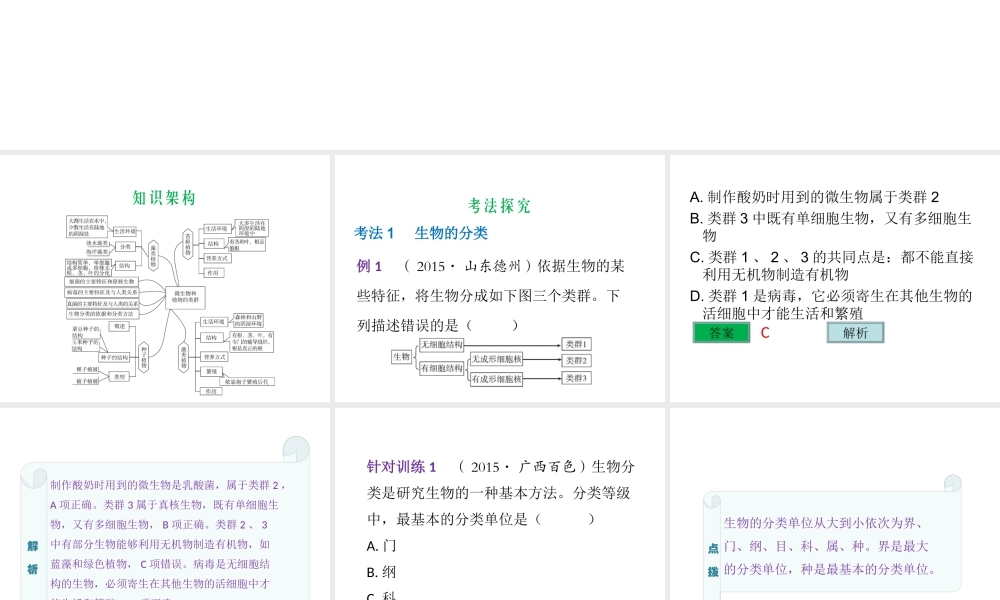Click the 类群1 box in diagram
Image resolution: width=1000 pixels, height=600 pixels.
coord(577,344)
